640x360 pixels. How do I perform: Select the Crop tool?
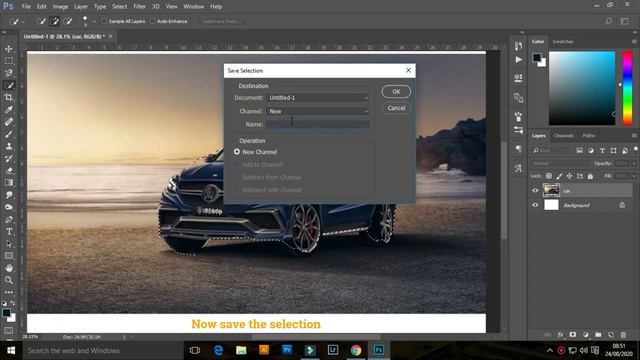tap(9, 97)
